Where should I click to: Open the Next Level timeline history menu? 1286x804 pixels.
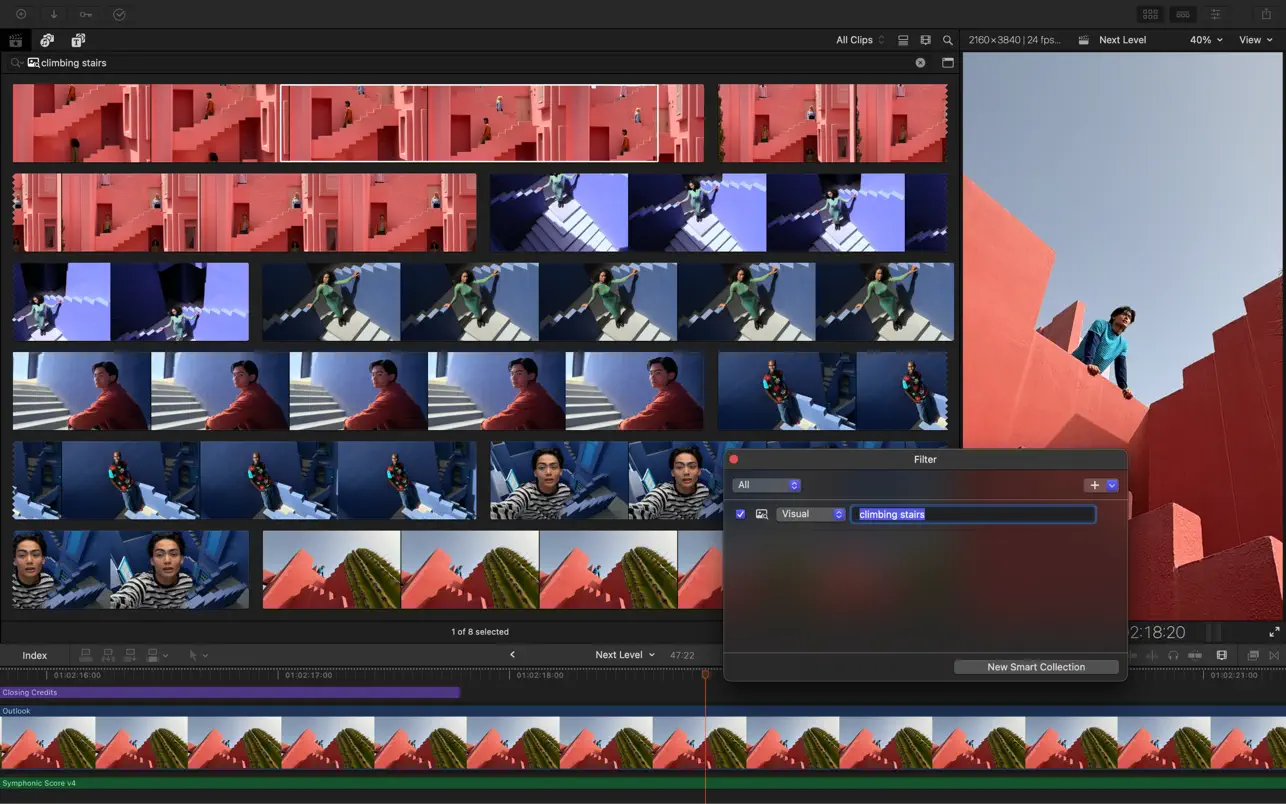pyautogui.click(x=624, y=654)
